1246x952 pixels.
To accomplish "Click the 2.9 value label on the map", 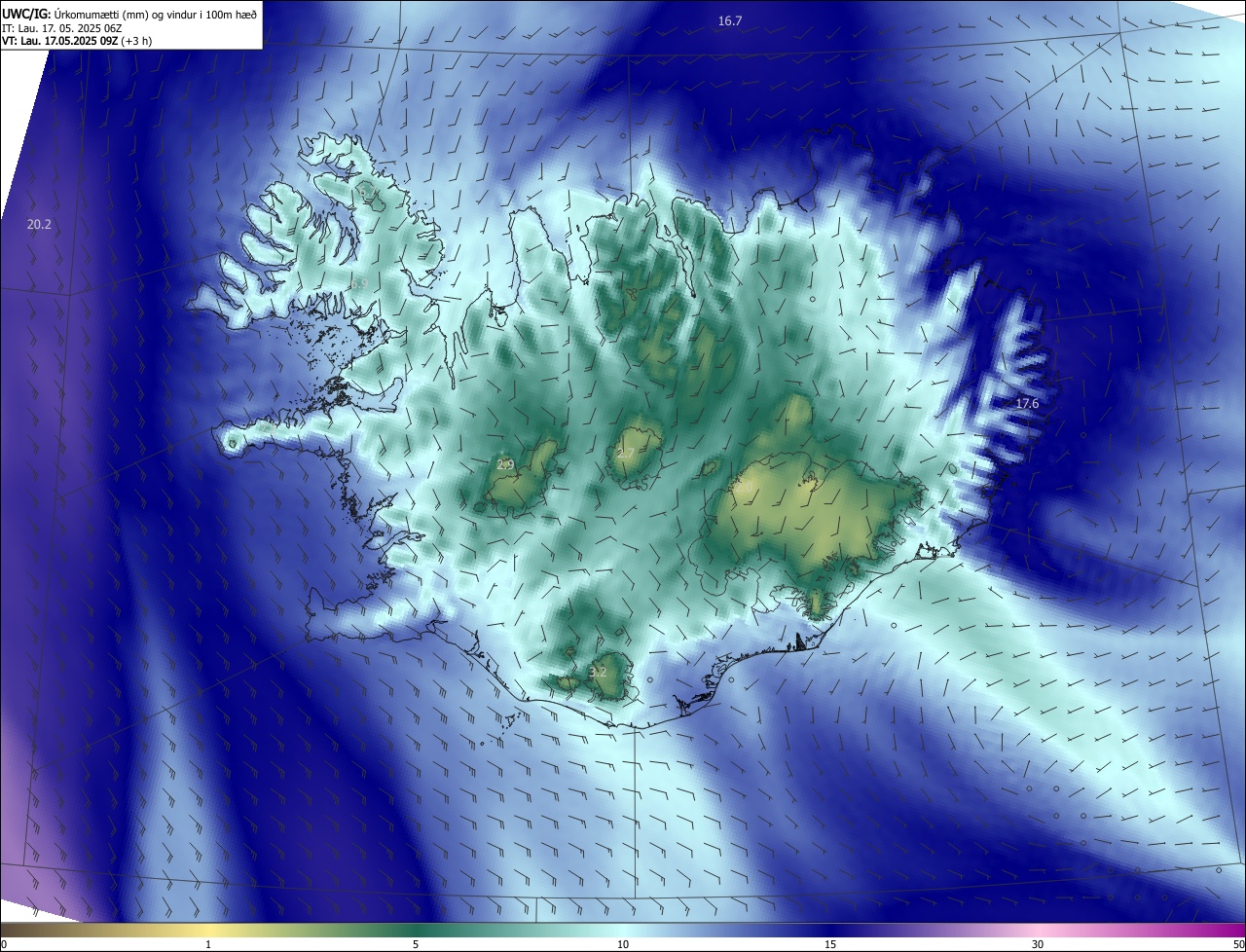I will pos(505,464).
